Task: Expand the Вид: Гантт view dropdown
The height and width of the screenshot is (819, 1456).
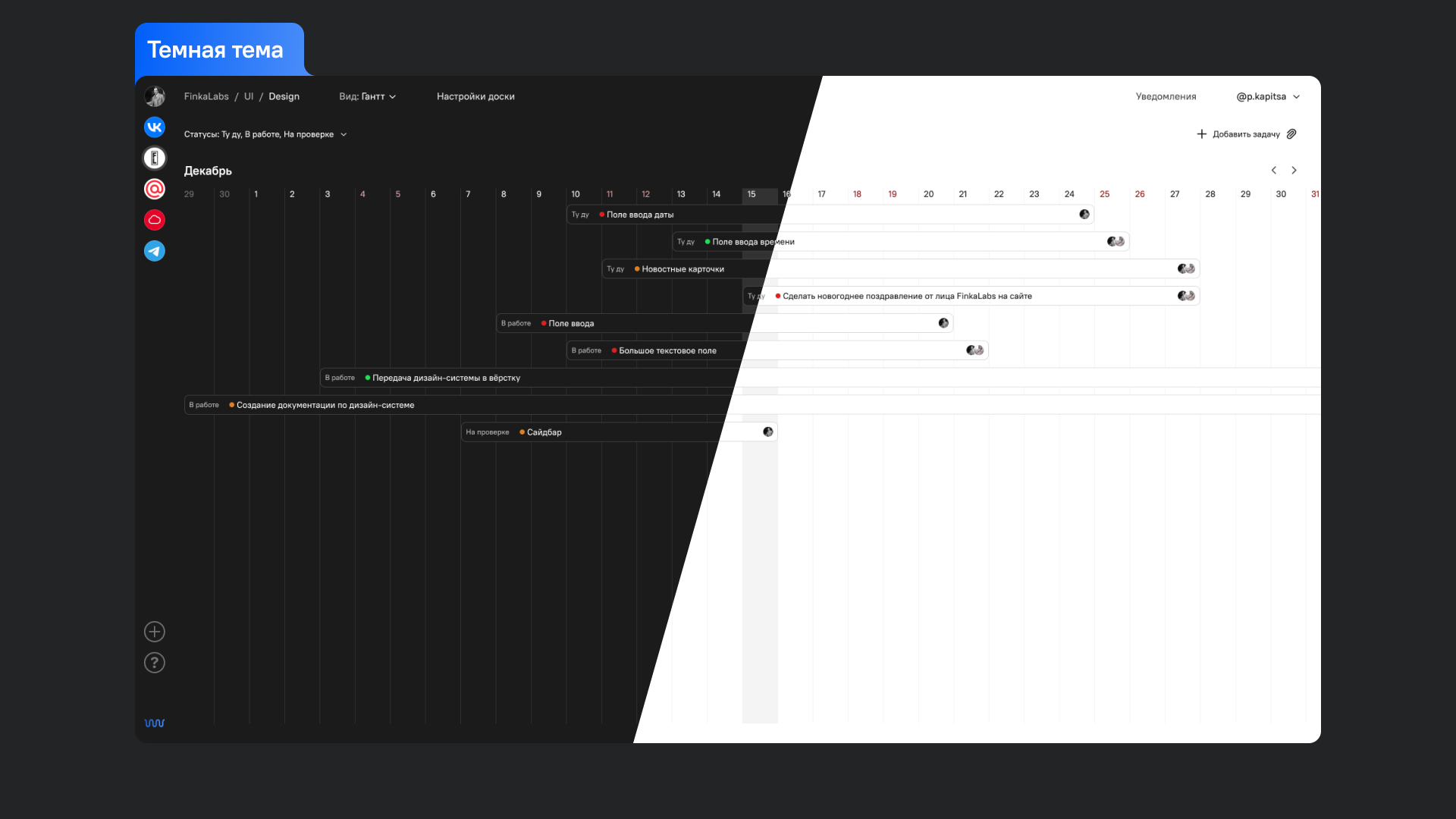Action: point(367,96)
